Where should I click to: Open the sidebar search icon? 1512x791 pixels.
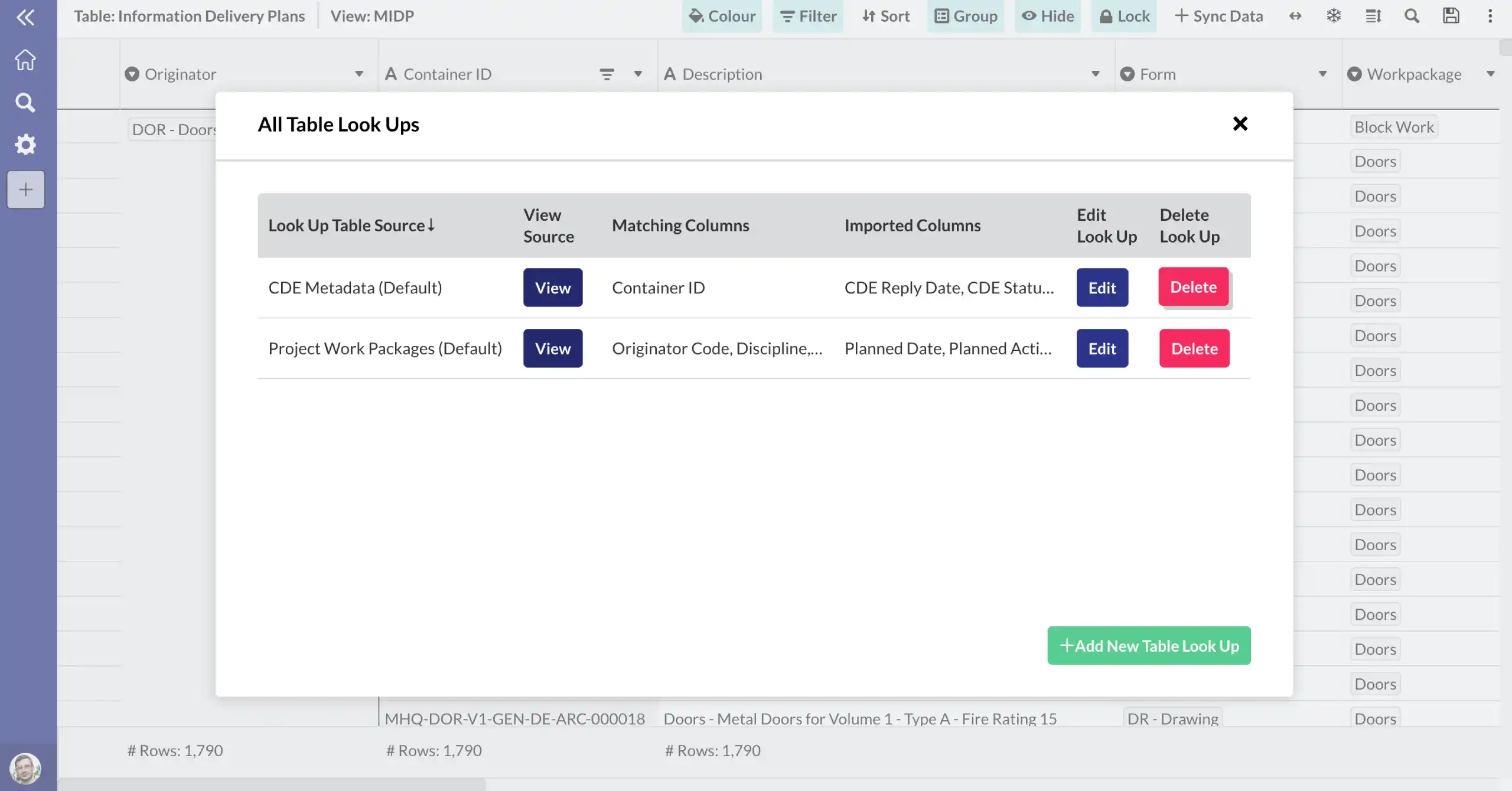(25, 103)
